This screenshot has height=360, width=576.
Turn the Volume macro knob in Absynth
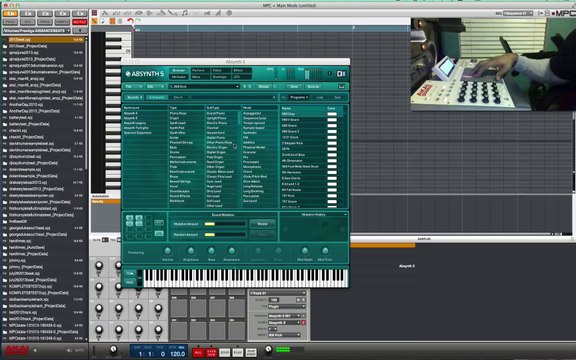[168, 251]
